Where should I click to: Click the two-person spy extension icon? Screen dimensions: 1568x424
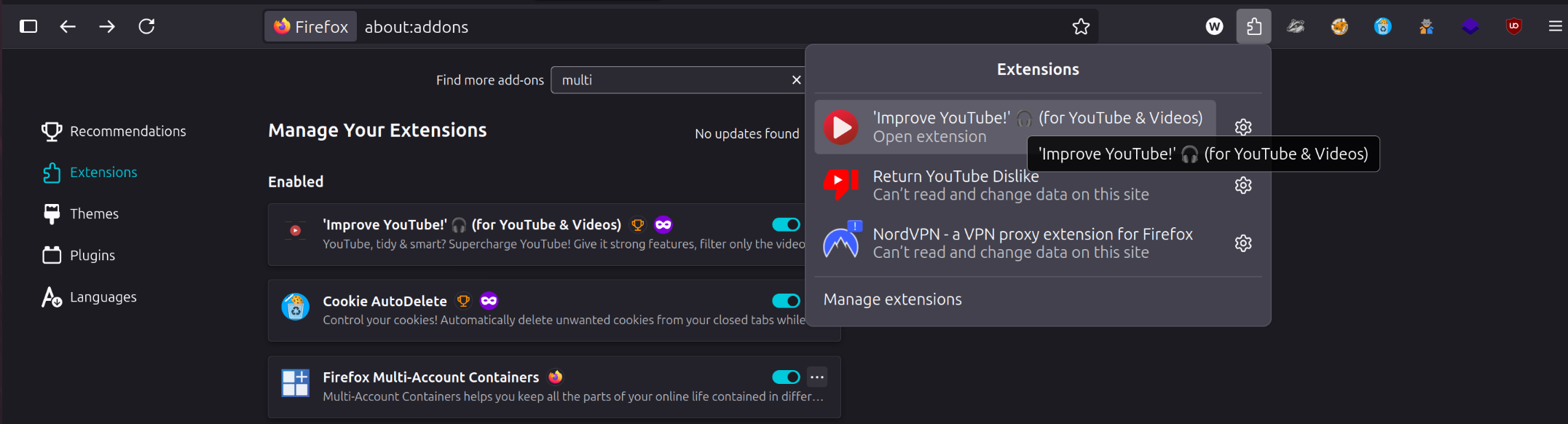1427,27
